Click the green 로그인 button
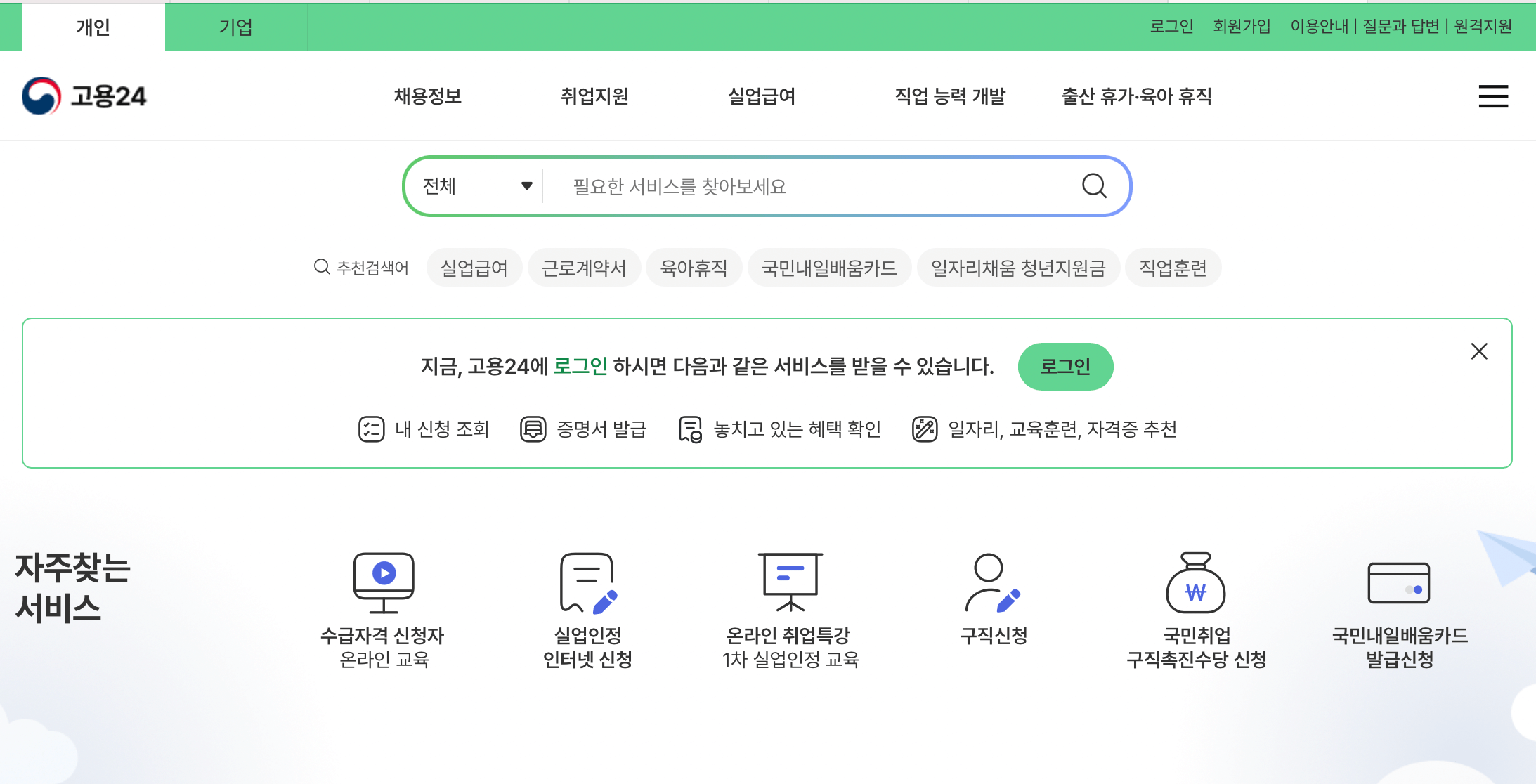Image resolution: width=1536 pixels, height=784 pixels. pyautogui.click(x=1065, y=366)
